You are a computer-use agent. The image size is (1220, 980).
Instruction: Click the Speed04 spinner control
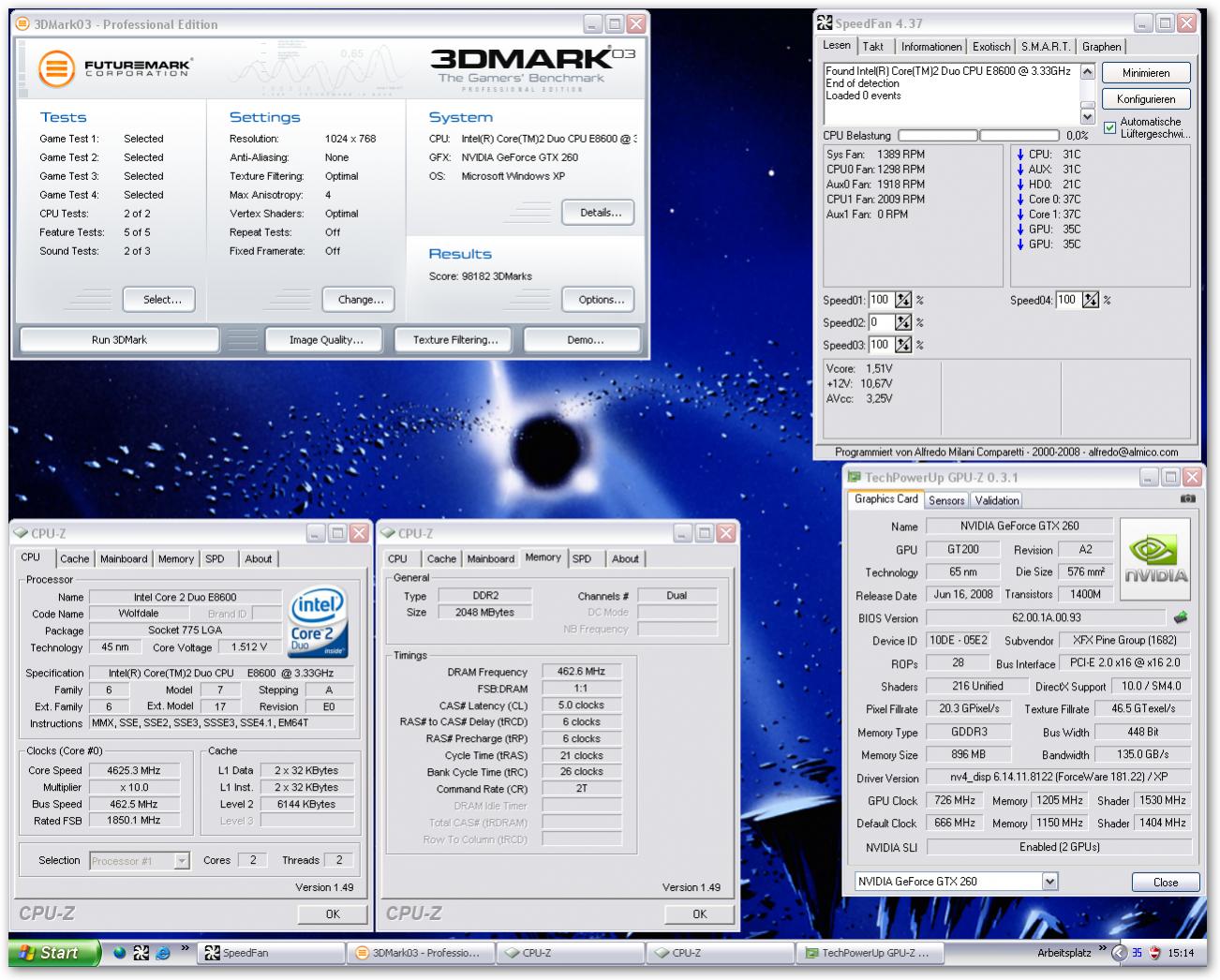1090,300
